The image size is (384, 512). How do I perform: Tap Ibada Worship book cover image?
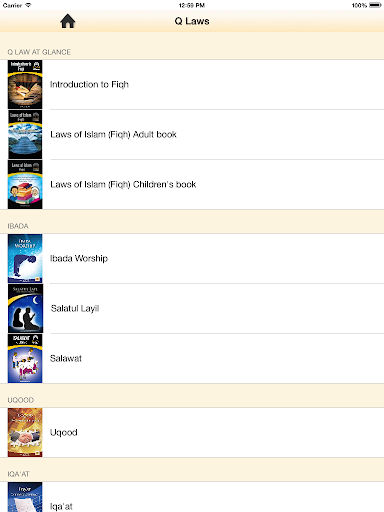(25, 258)
